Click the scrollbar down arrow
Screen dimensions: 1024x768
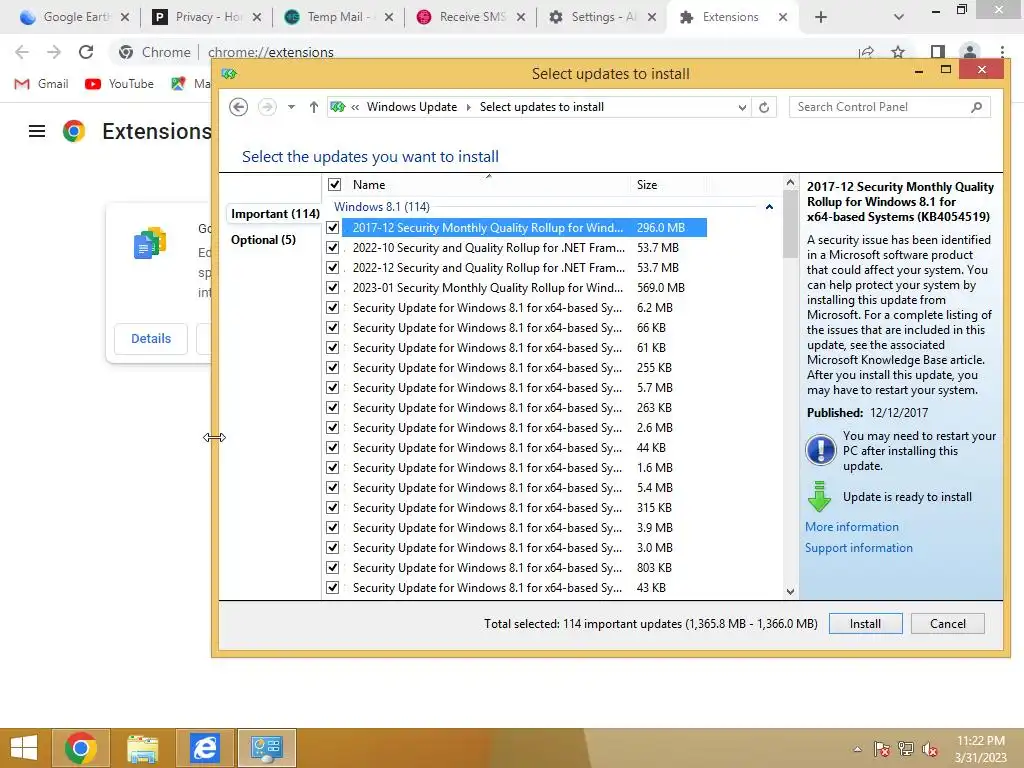click(790, 592)
